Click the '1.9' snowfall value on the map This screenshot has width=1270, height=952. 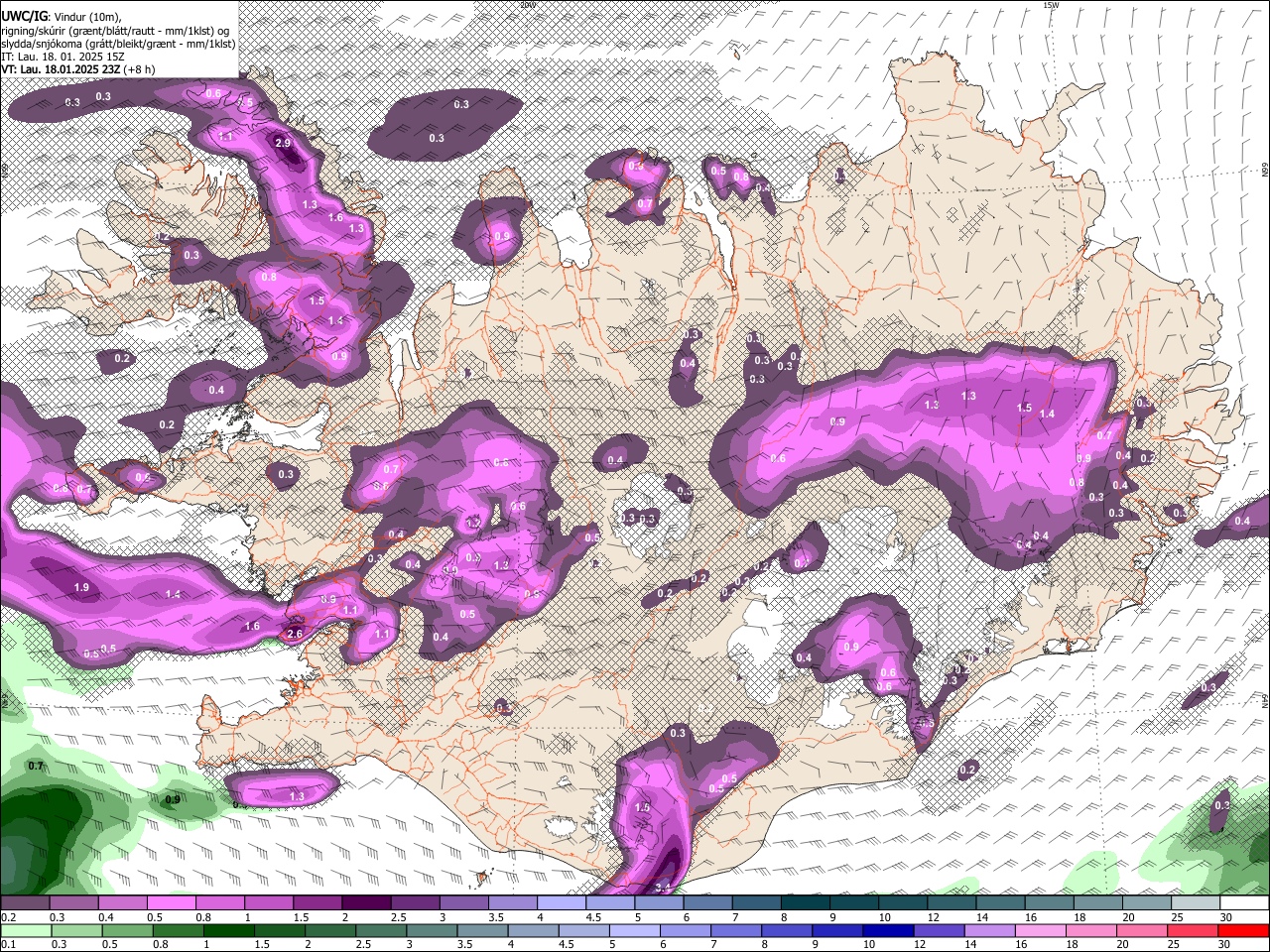point(81,588)
